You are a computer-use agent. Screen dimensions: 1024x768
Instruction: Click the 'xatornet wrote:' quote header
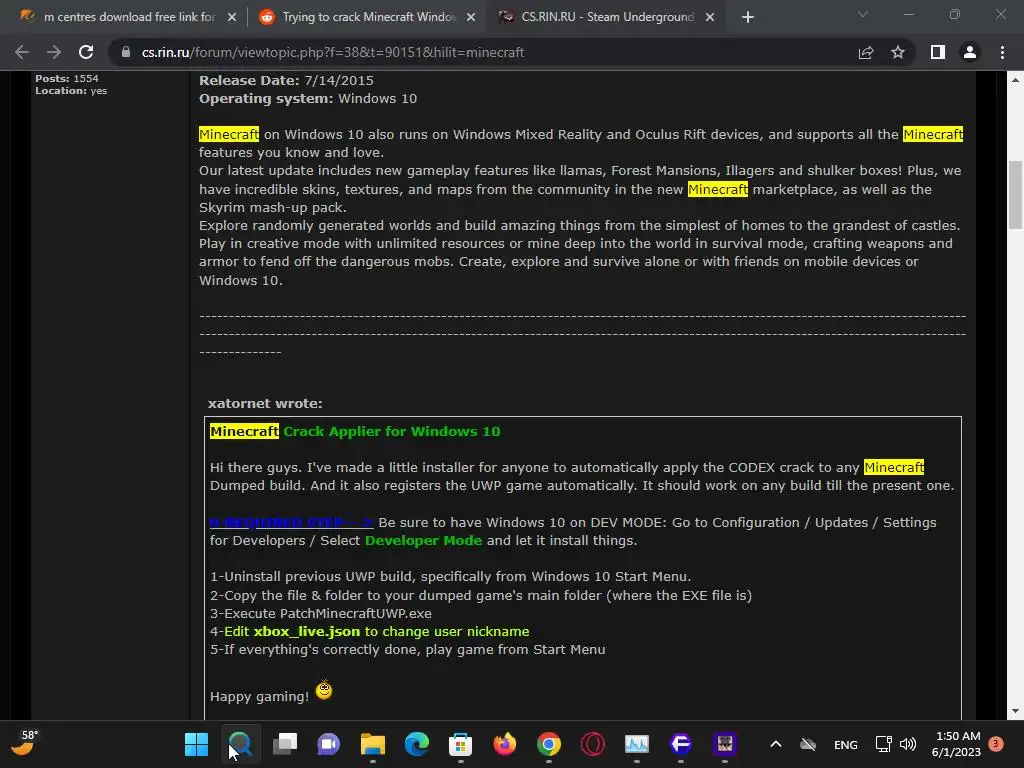[x=265, y=404]
